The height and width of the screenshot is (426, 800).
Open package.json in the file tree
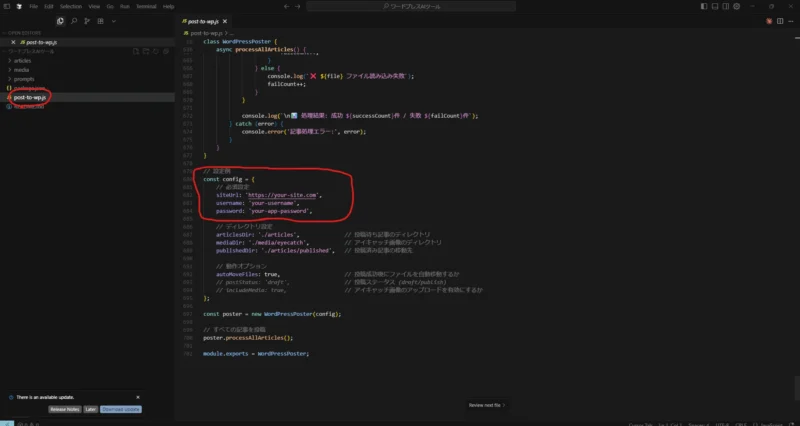[x=29, y=88]
